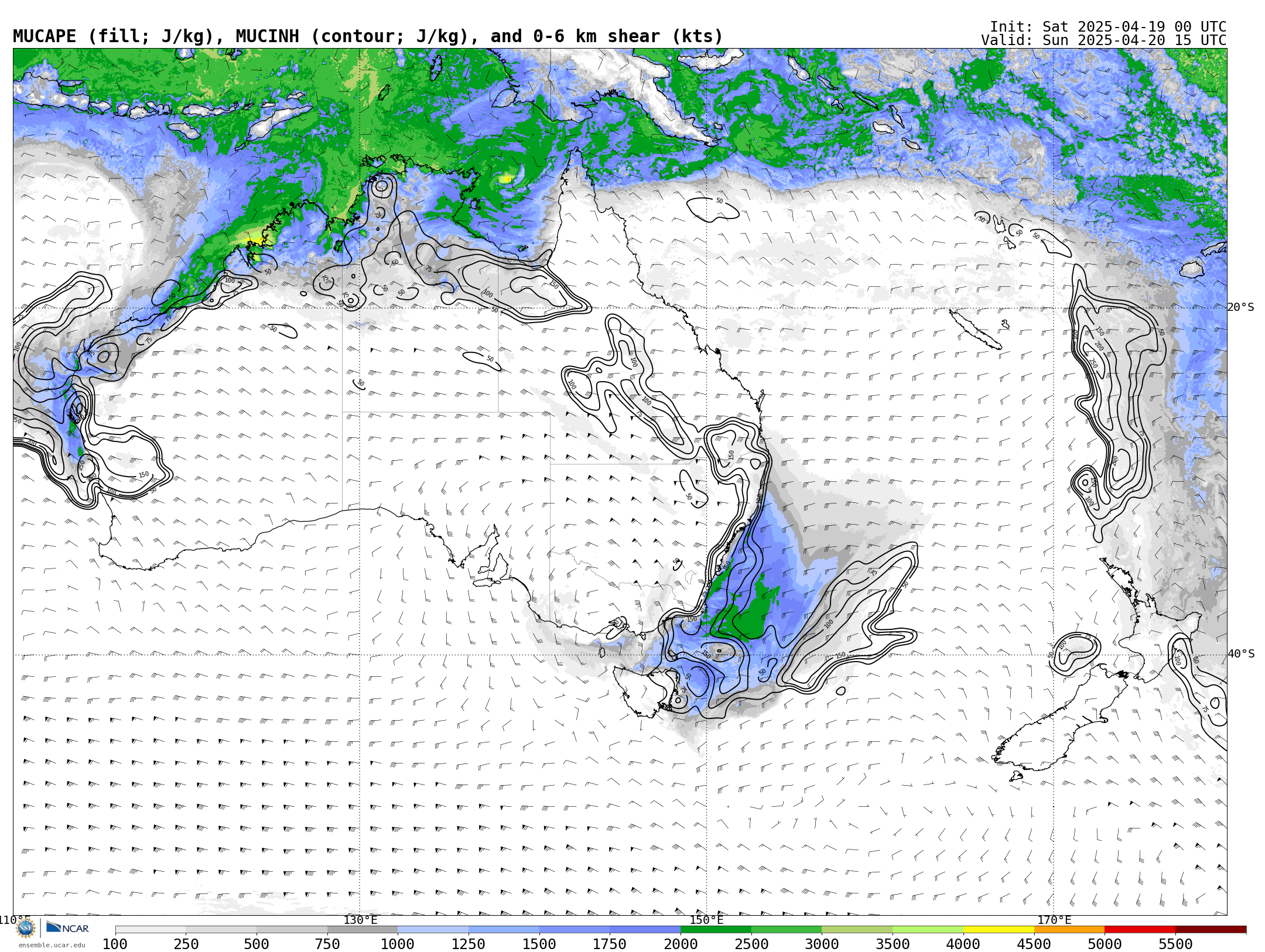Click the colorbar label 750
Image resolution: width=1265 pixels, height=952 pixels.
pos(327,944)
